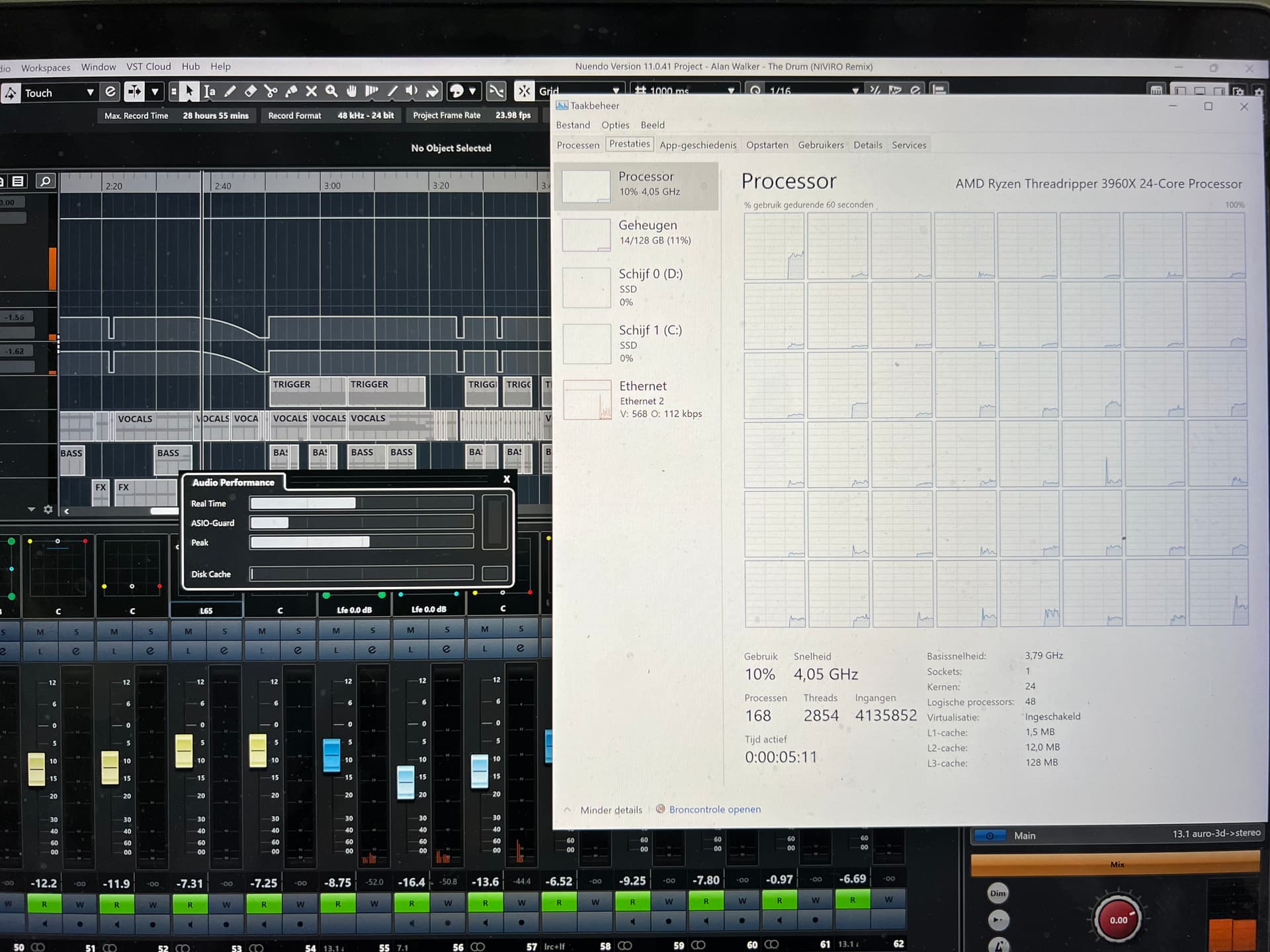Open the Workspaces menu
This screenshot has height=952, width=1270.
tap(46, 67)
